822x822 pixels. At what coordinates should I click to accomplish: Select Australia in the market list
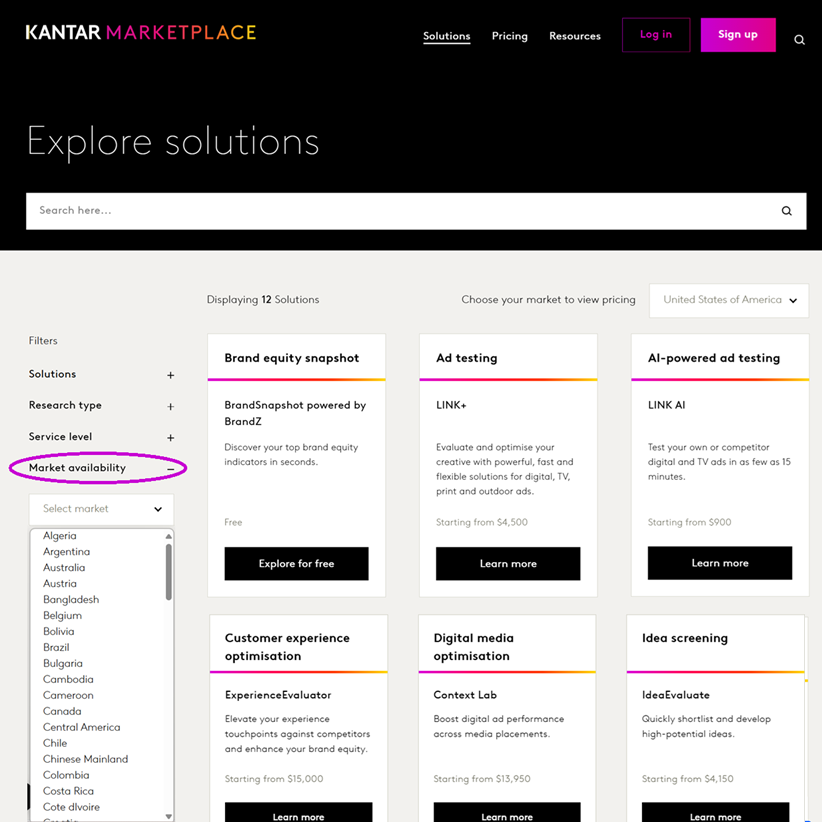click(64, 568)
